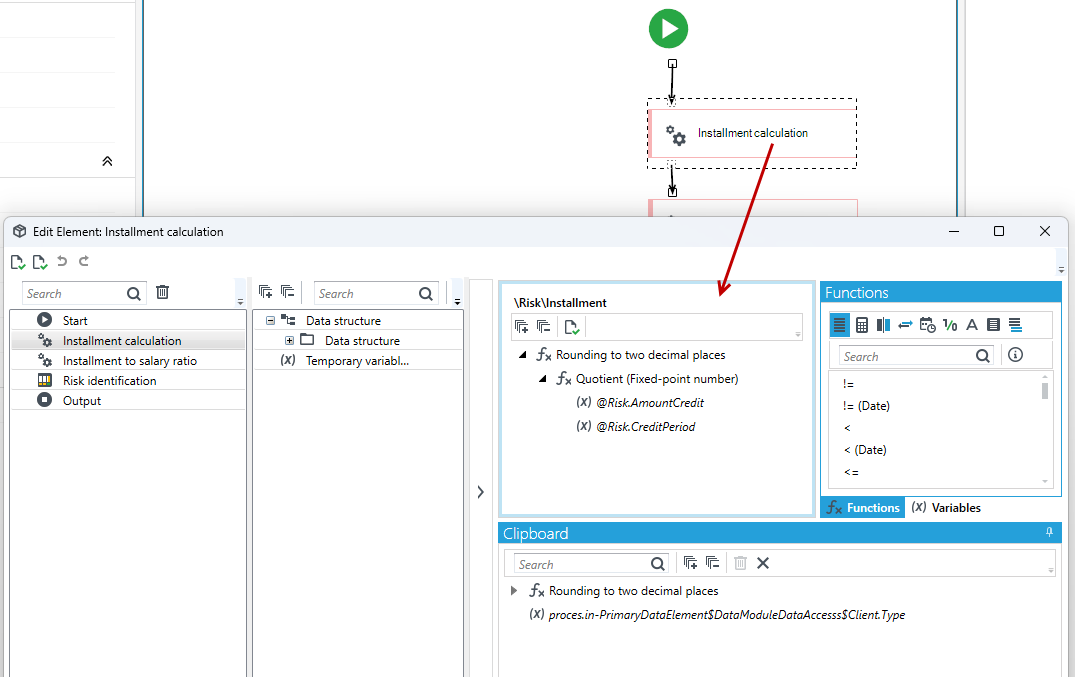This screenshot has width=1075, height=677.
Task: Collapse the background panel with the double chevron
Action: tap(108, 161)
